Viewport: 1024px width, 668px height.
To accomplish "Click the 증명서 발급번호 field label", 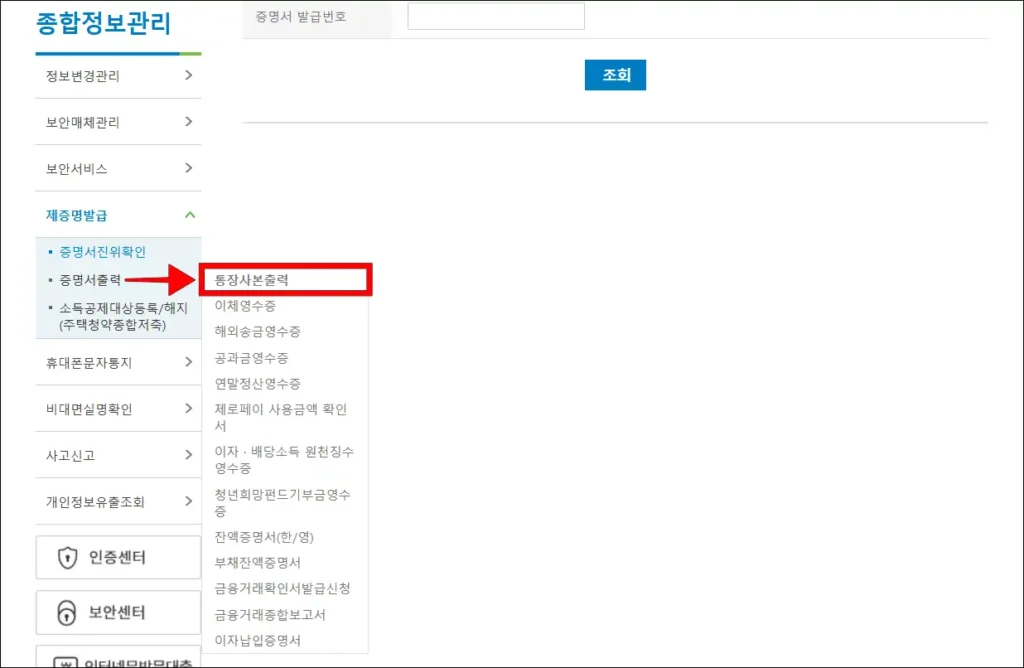I will click(x=300, y=17).
